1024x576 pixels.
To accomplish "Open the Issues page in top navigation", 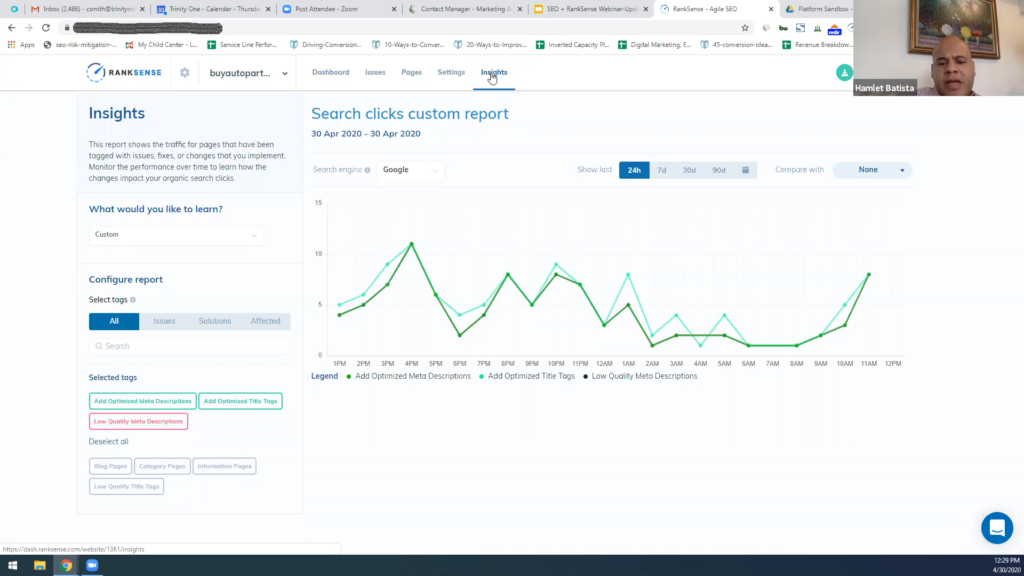I will click(x=375, y=72).
